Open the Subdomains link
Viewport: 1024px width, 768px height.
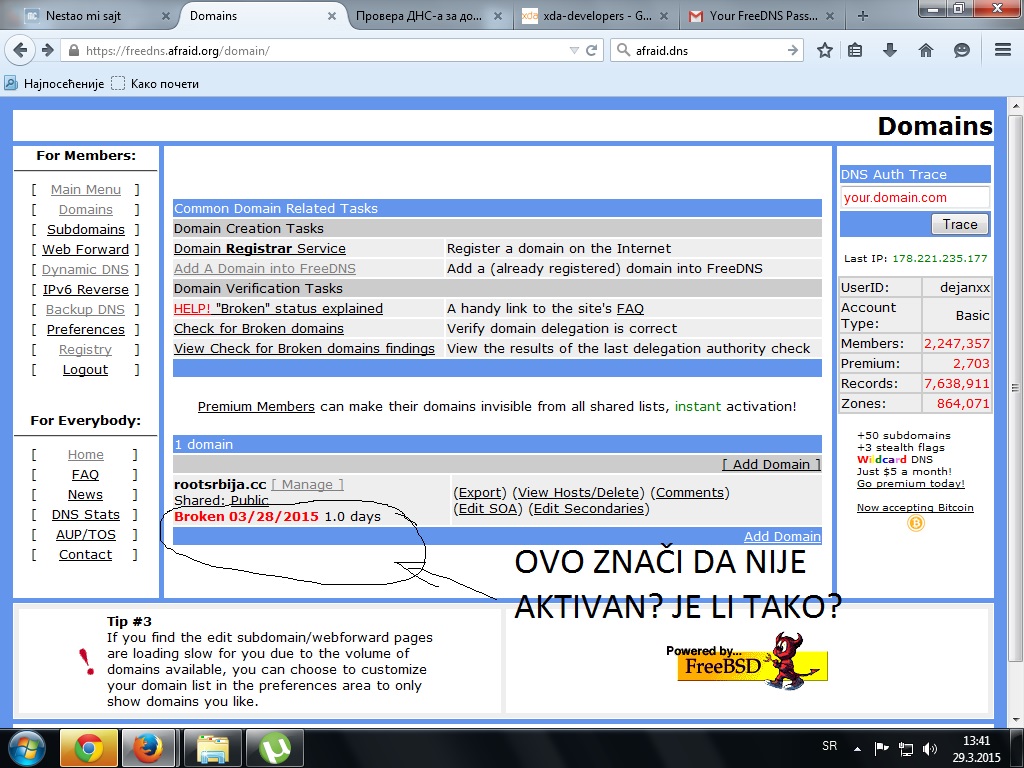(86, 230)
